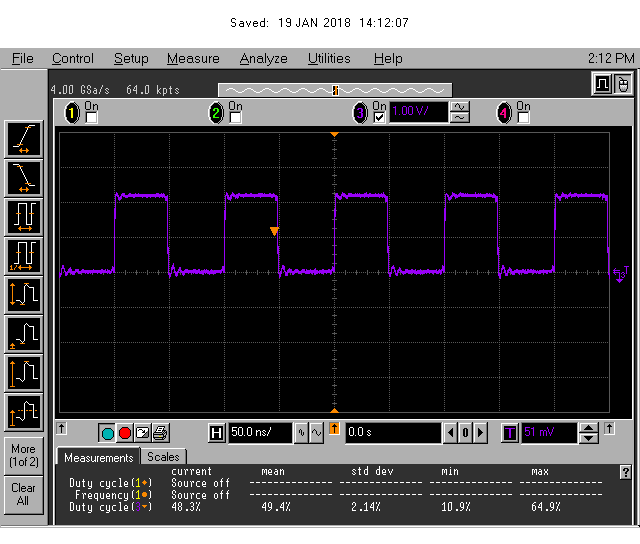Viewport: 640px width, 544px height.
Task: Pick the peak-to-peak voltage measurement icon
Action: point(24,295)
